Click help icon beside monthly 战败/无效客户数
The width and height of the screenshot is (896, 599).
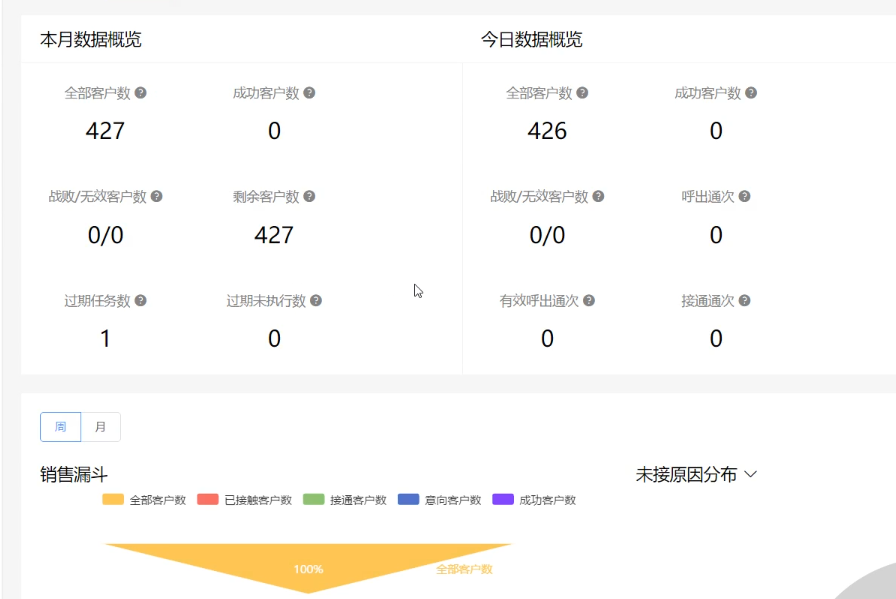point(157,196)
